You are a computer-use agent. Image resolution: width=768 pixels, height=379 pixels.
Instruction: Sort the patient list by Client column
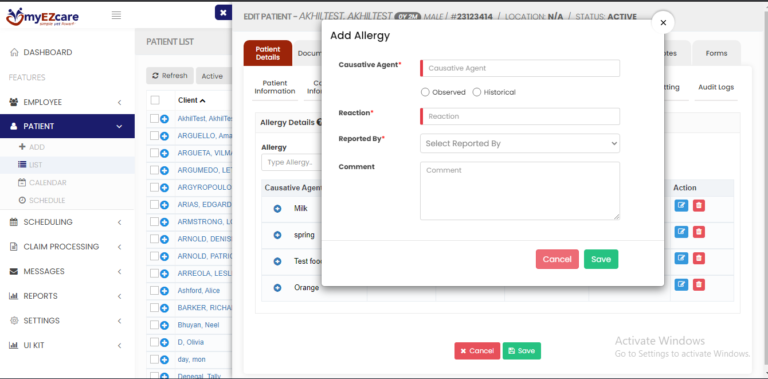[x=192, y=100]
